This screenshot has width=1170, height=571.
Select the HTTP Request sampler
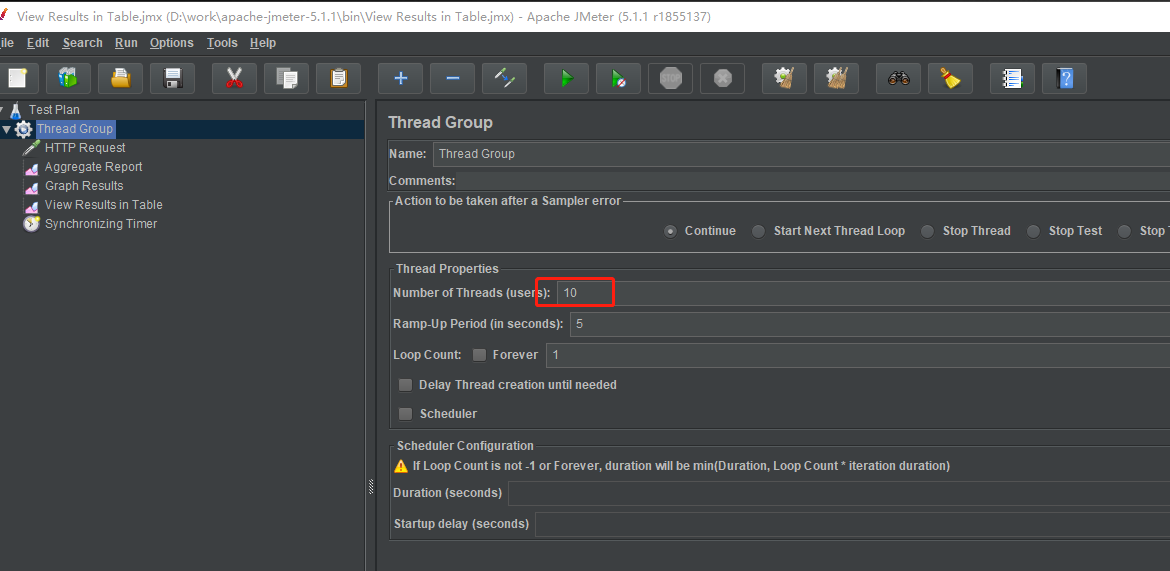click(85, 148)
